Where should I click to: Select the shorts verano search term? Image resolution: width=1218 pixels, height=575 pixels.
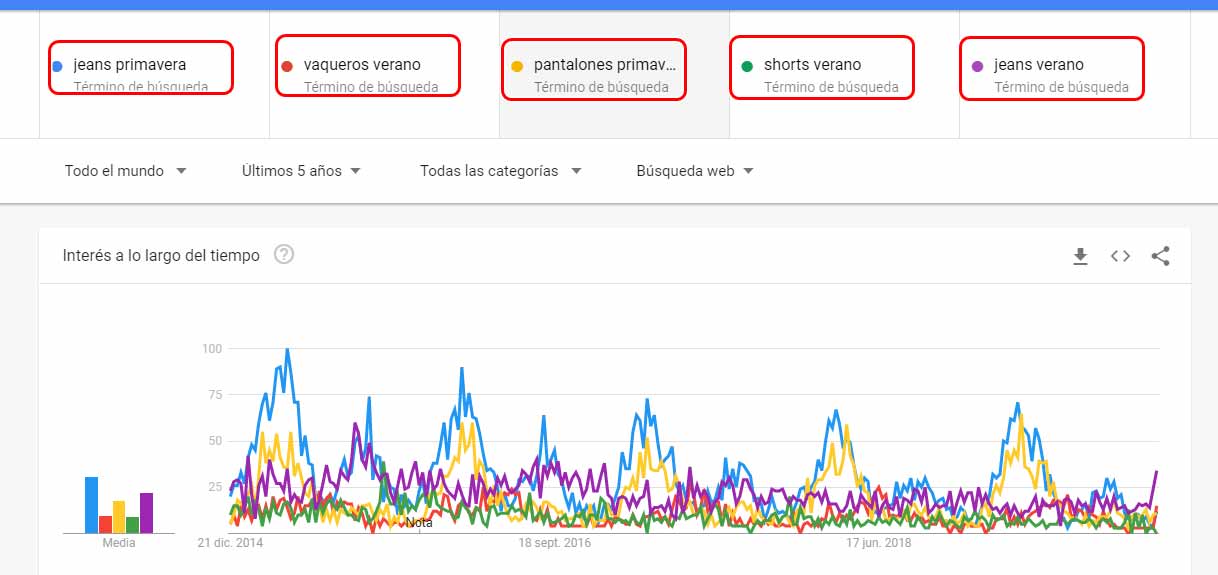pyautogui.click(x=812, y=65)
